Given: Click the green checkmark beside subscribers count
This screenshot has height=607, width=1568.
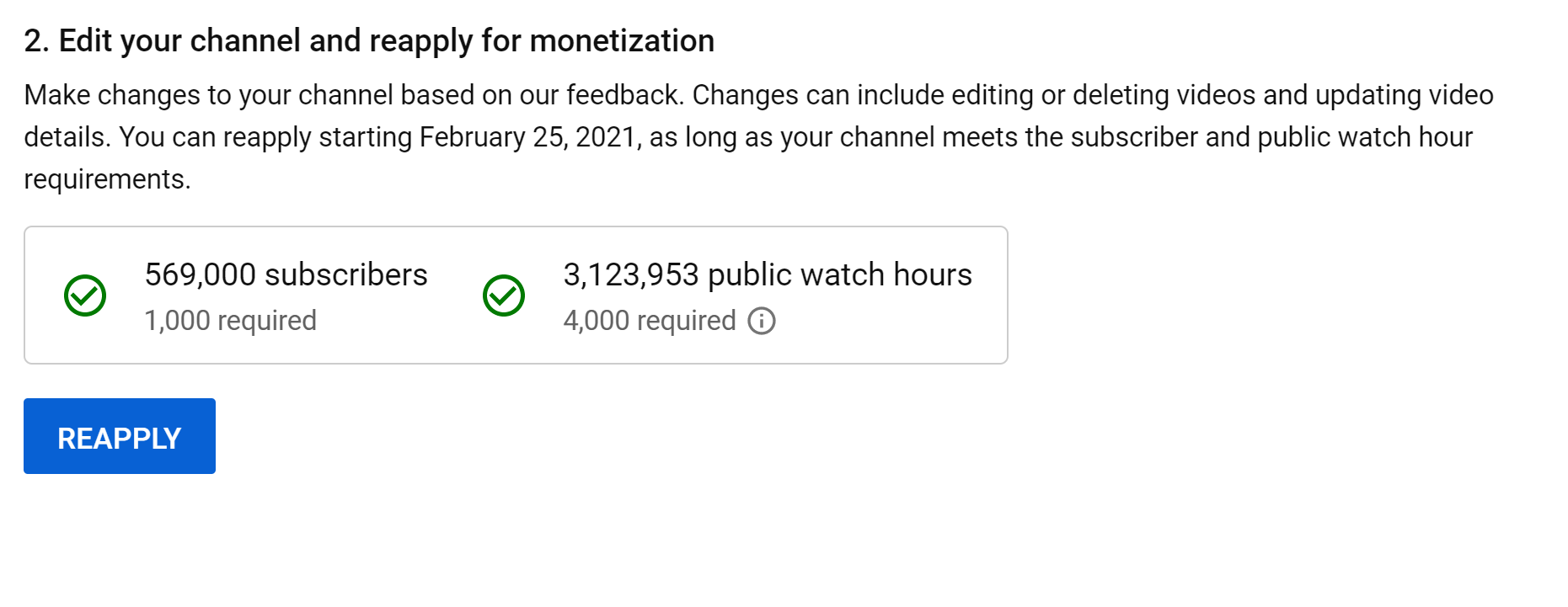Looking at the screenshot, I should point(85,296).
